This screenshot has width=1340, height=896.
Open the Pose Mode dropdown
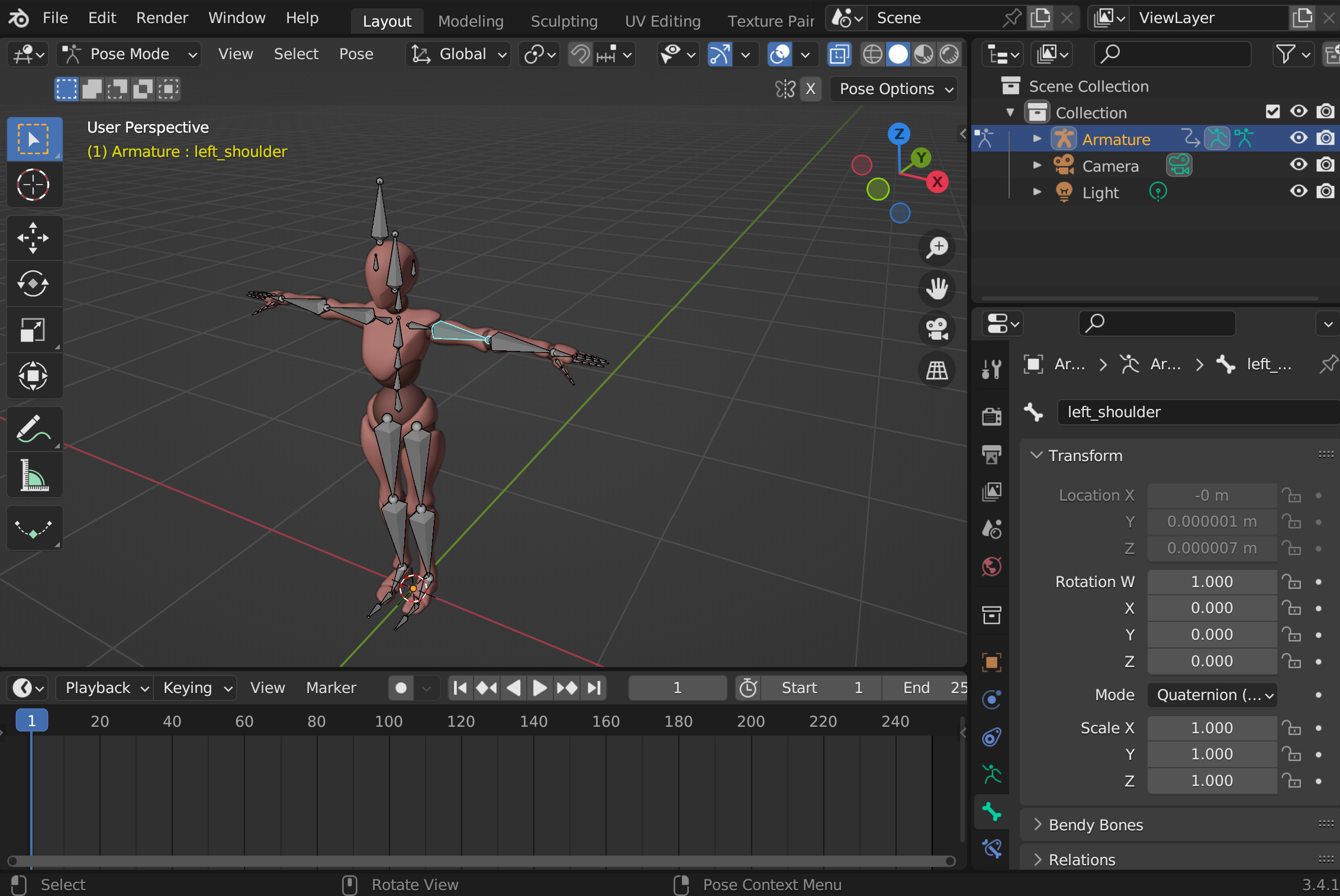[129, 54]
